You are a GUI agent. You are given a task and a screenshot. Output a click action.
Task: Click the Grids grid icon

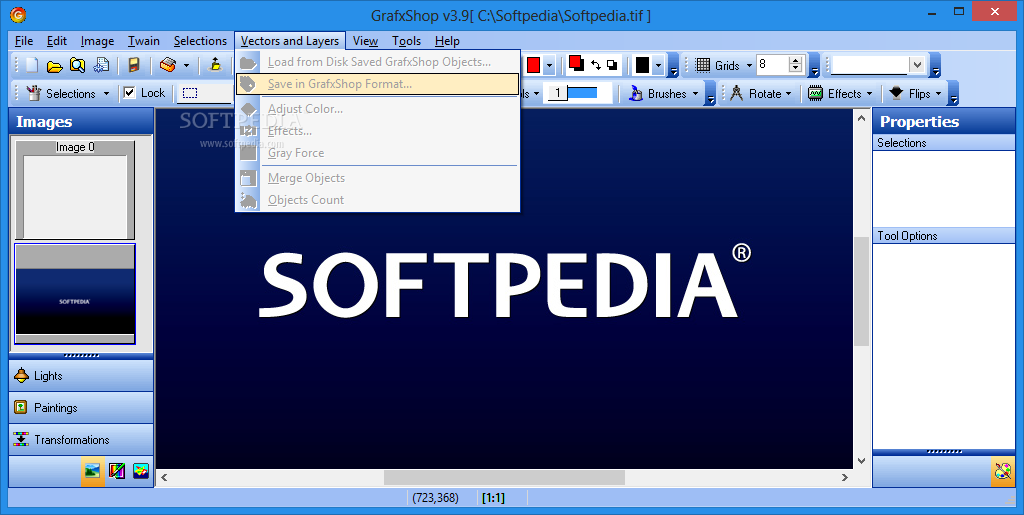703,65
